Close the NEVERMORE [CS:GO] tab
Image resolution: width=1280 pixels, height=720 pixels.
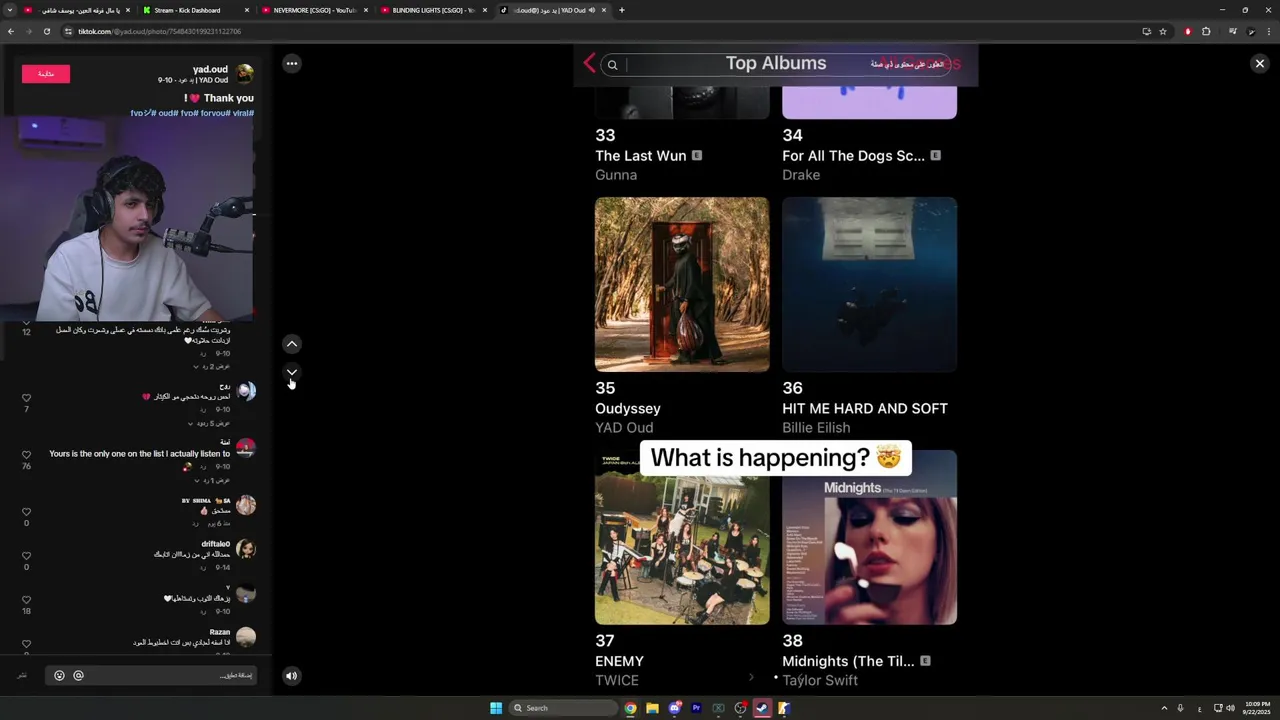point(366,10)
